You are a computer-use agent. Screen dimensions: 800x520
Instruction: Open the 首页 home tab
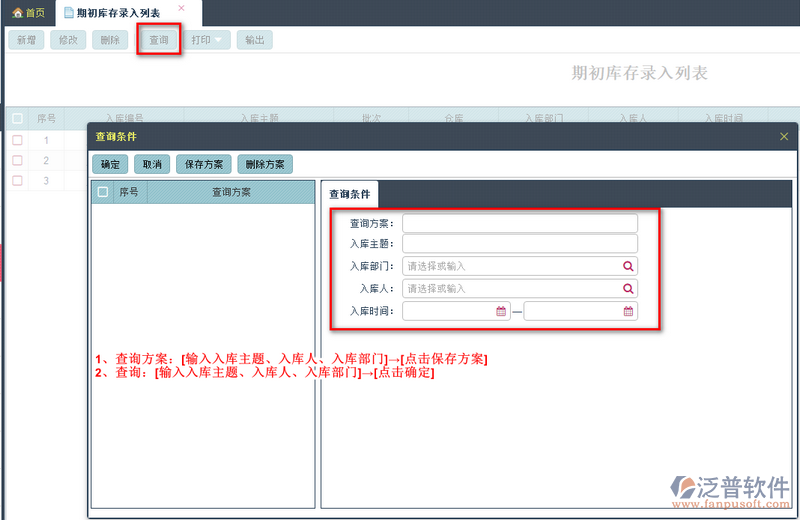[x=29, y=13]
